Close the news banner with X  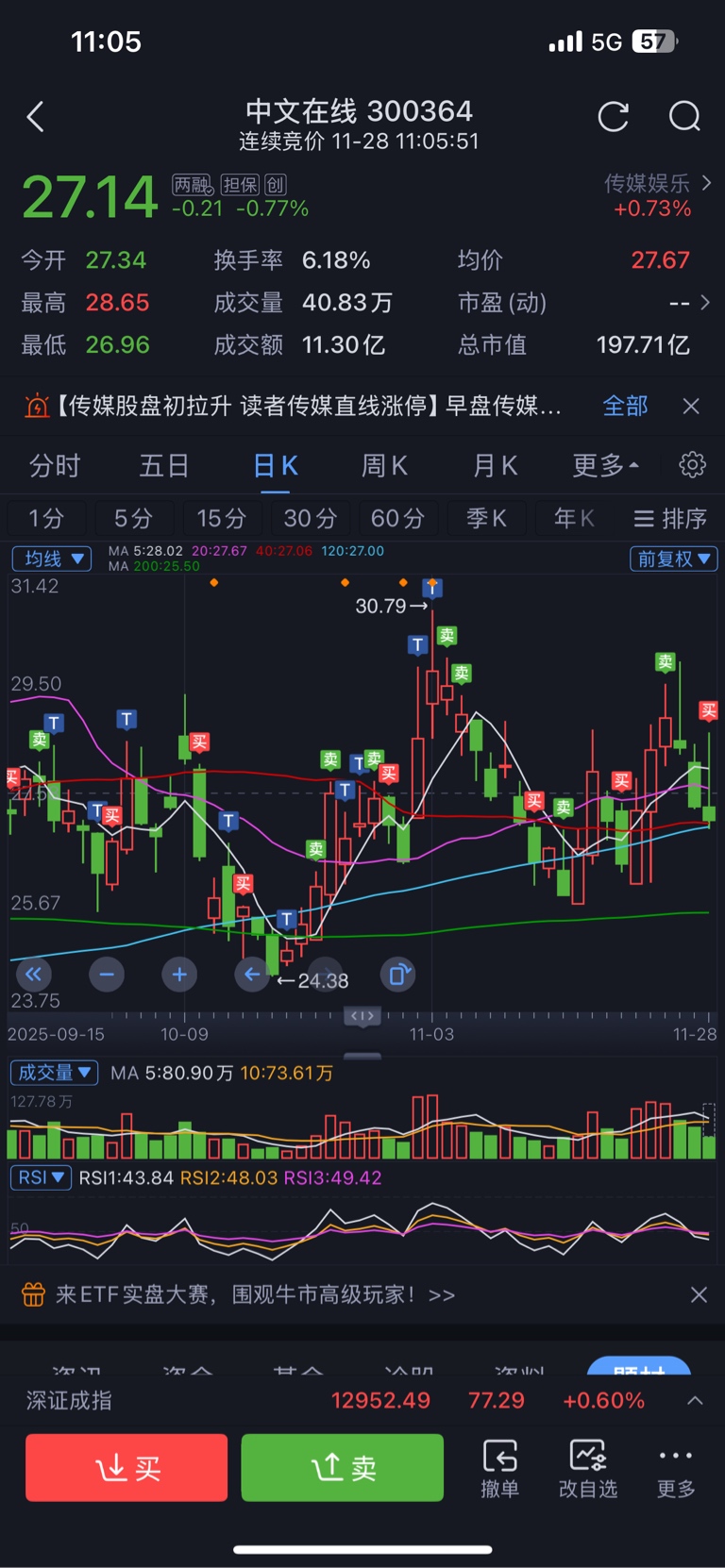691,406
